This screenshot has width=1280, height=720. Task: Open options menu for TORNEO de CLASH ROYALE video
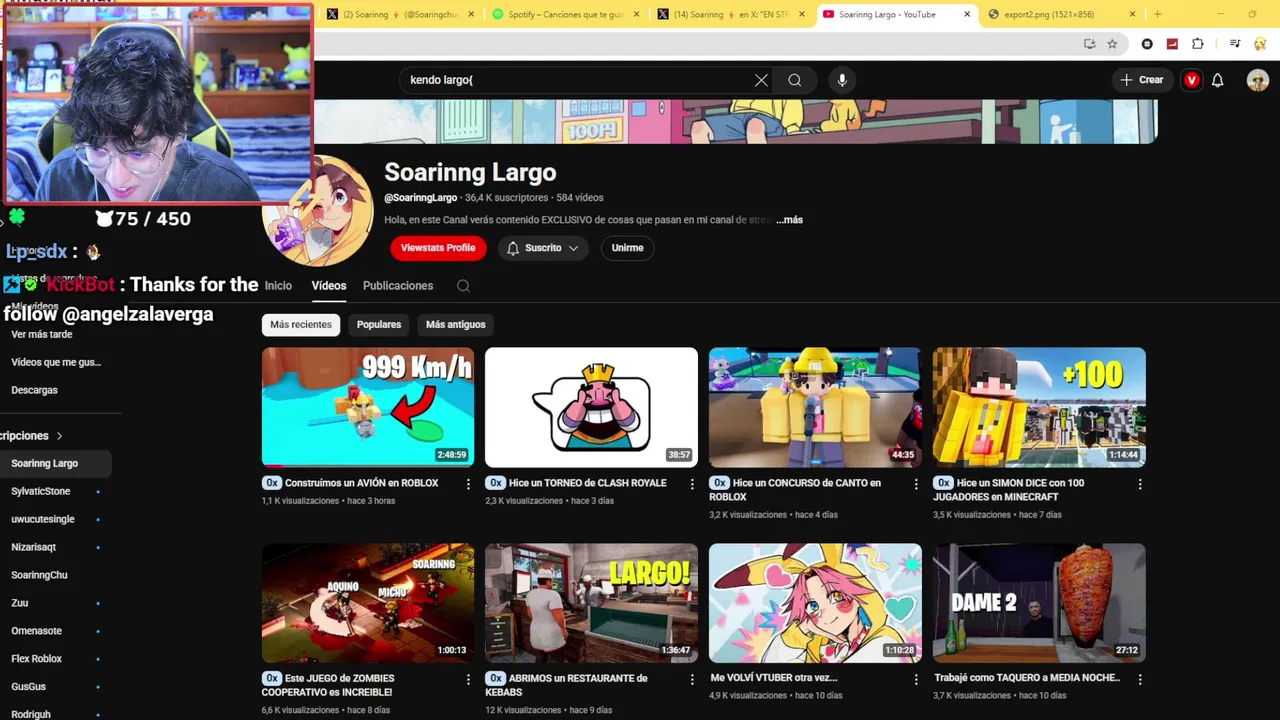pos(692,484)
